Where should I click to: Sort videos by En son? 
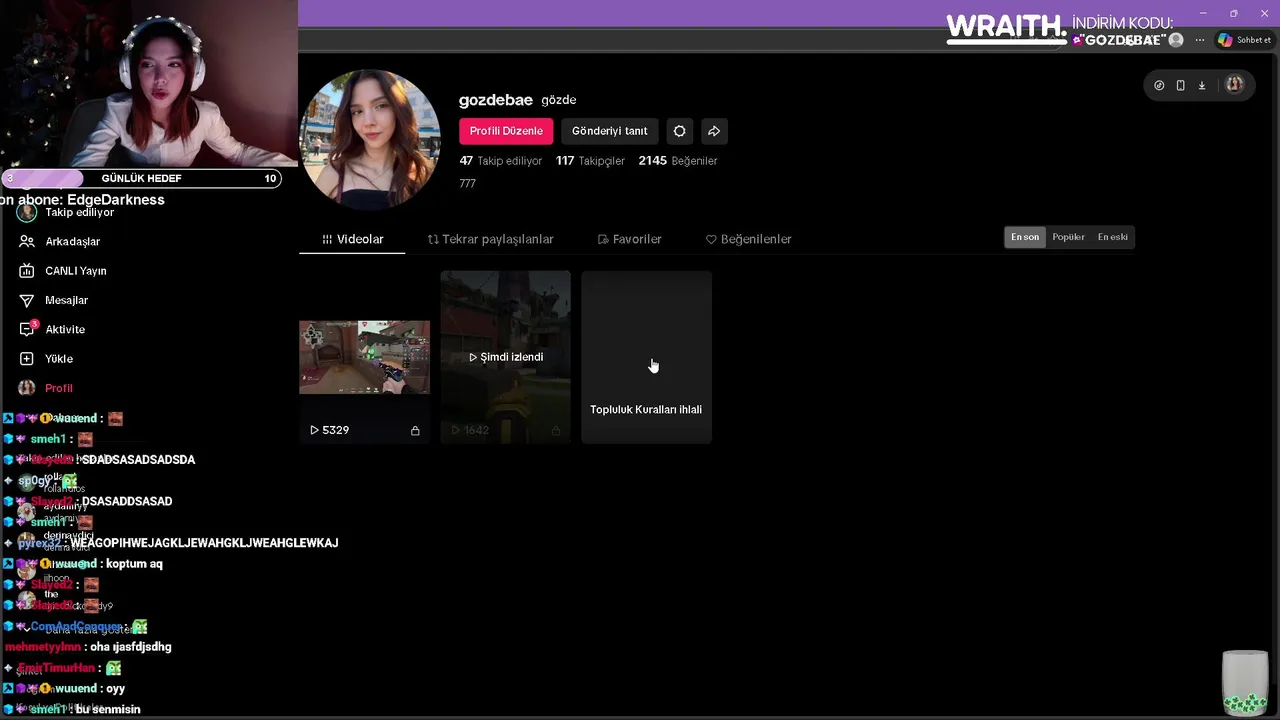pos(1025,237)
